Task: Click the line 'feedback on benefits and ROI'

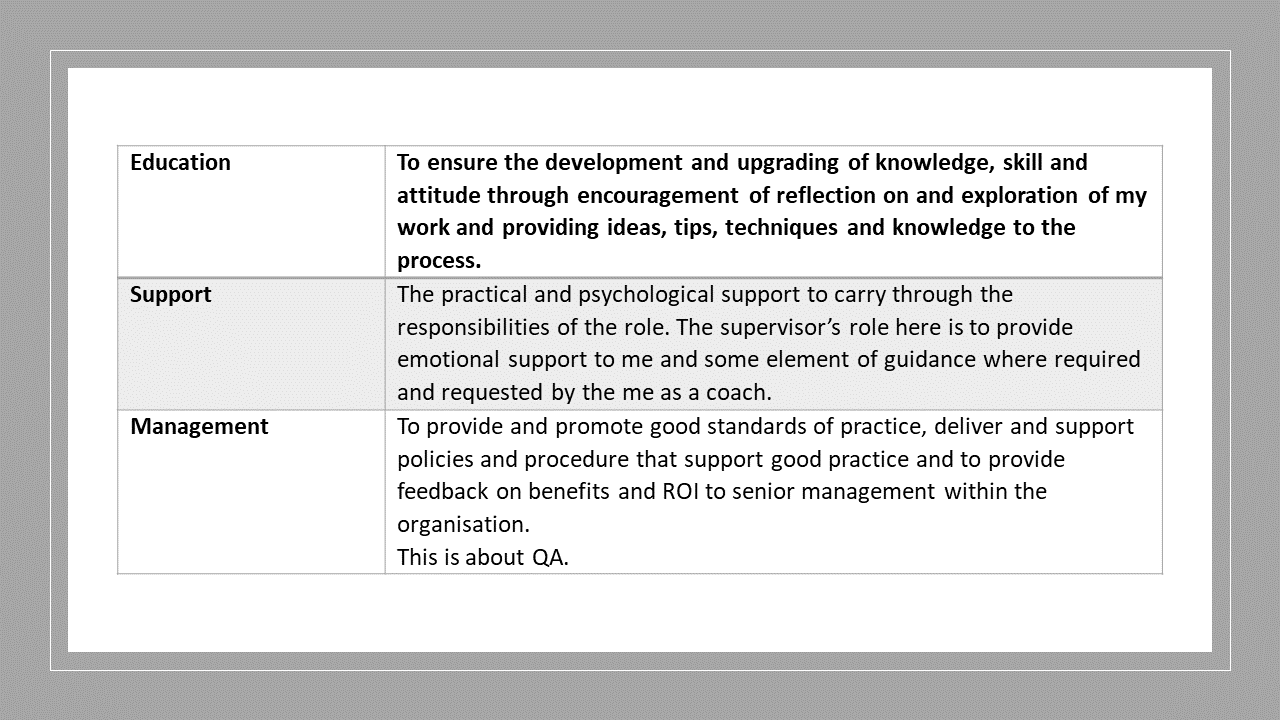Action: (722, 492)
